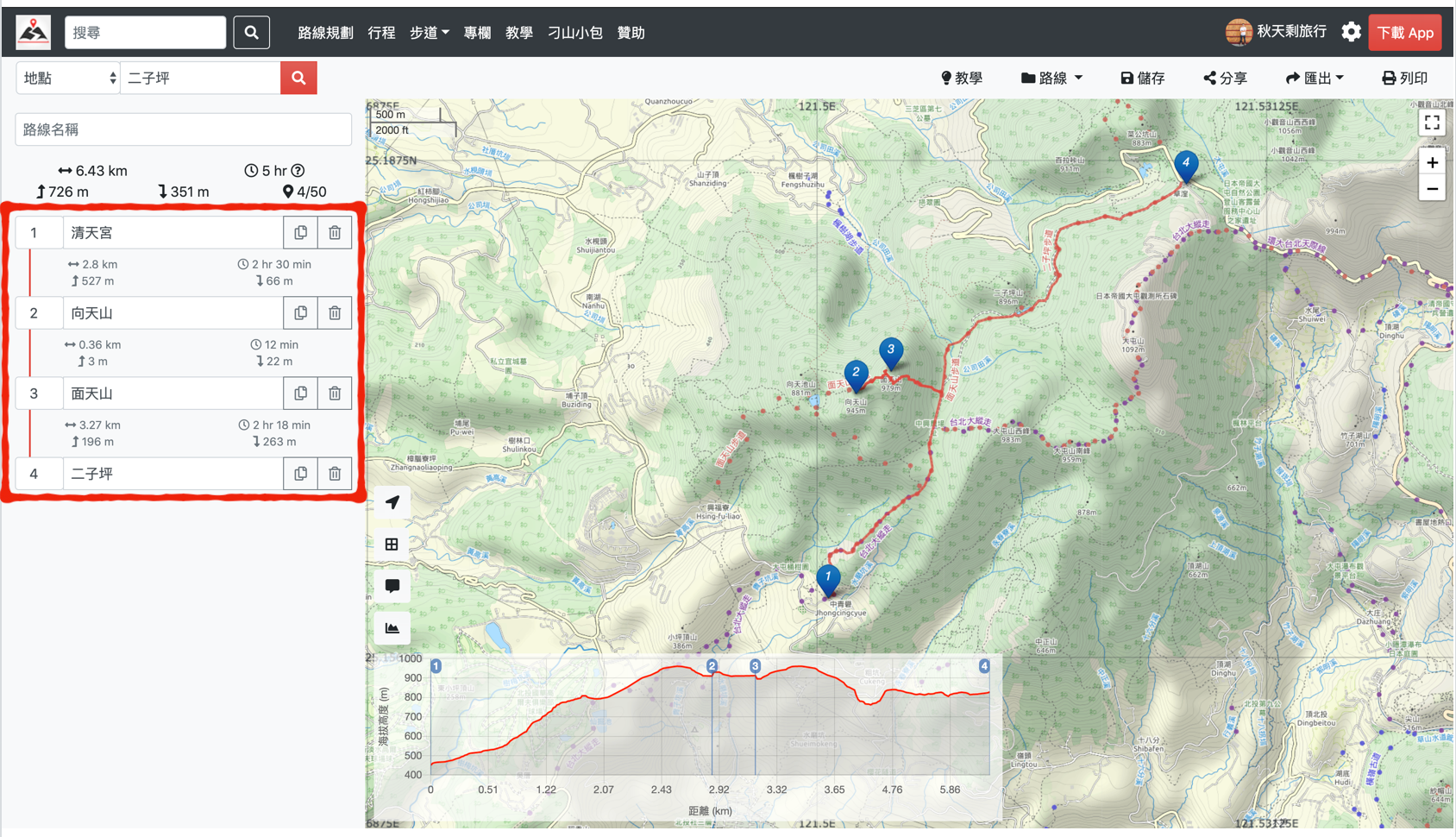Click the user avatar image

point(1239,32)
